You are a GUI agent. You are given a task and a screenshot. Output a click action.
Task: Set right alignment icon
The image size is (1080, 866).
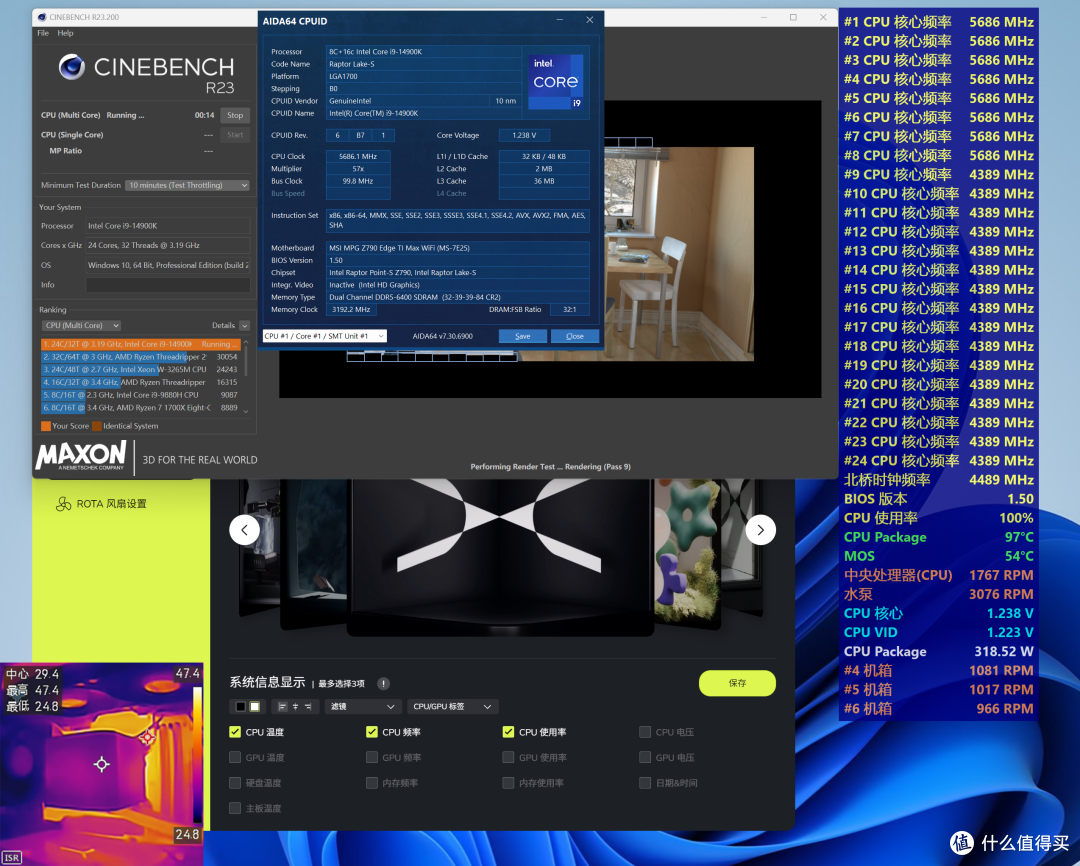(x=308, y=706)
